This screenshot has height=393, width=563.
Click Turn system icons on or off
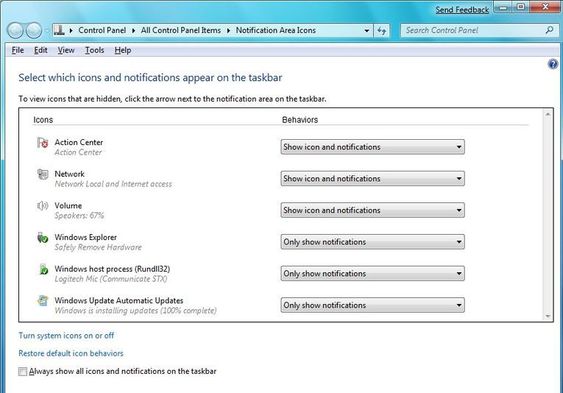point(66,336)
